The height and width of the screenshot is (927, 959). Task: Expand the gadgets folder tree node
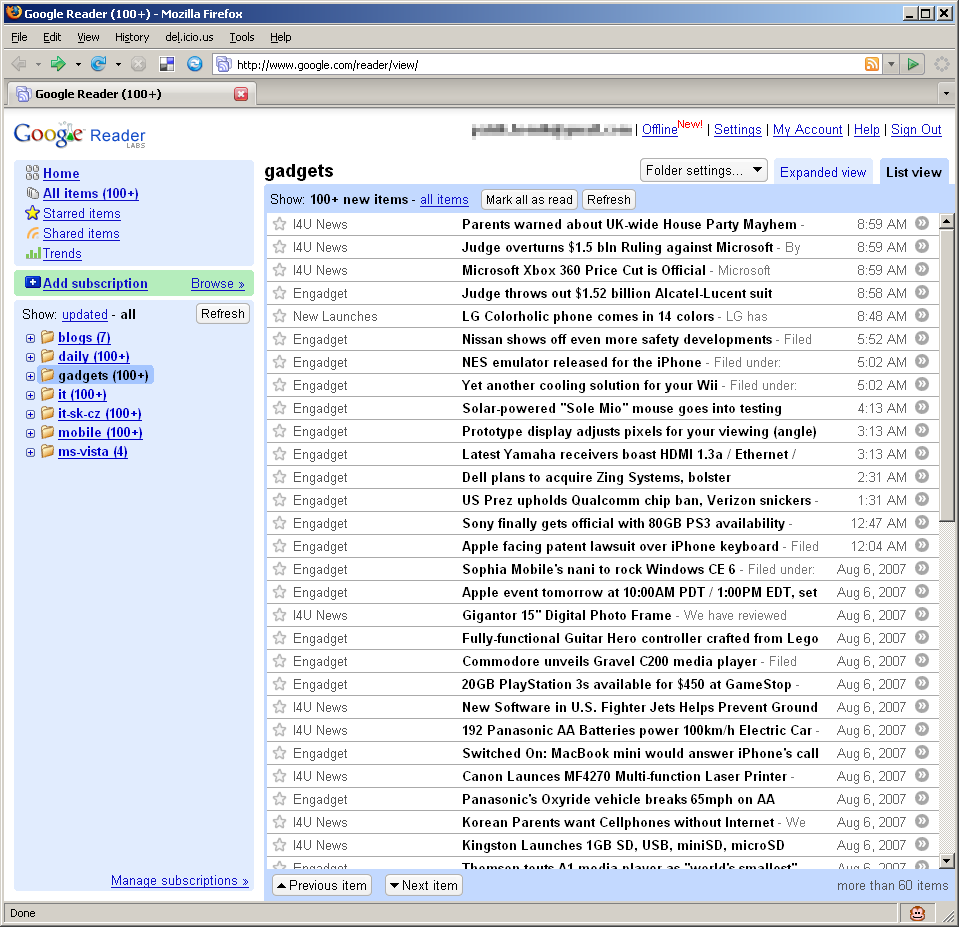click(x=30, y=376)
